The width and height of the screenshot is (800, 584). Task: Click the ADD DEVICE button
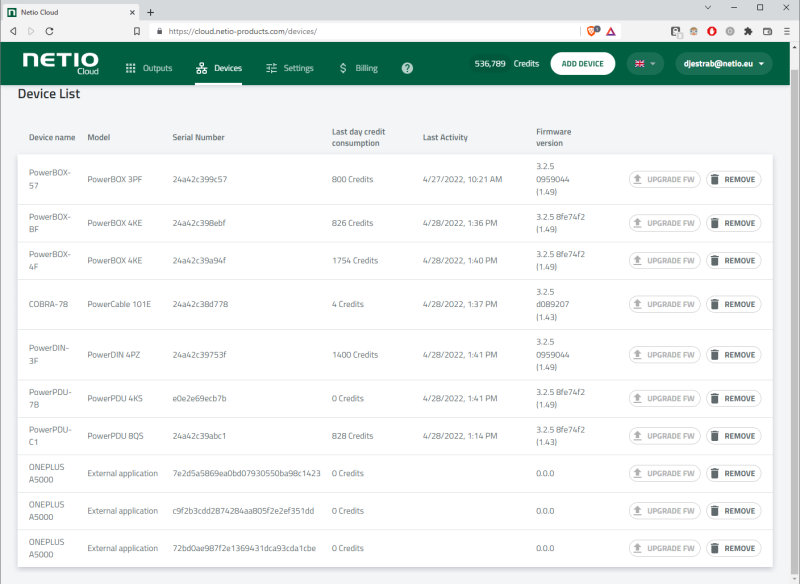point(582,62)
